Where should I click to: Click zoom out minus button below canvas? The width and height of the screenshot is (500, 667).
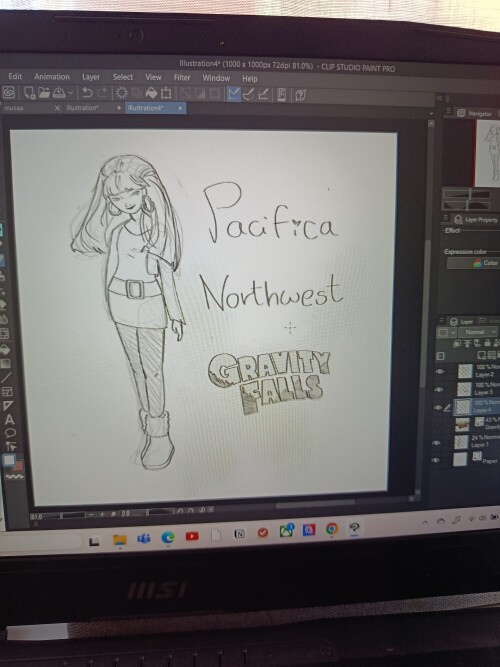92,514
